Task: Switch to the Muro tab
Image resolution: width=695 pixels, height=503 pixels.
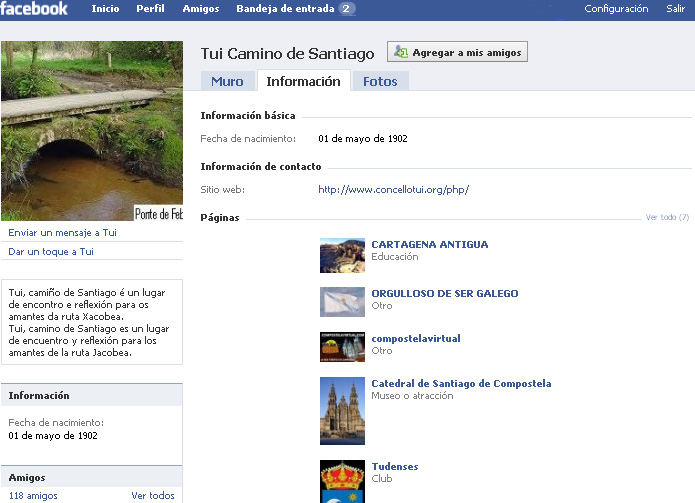Action: point(227,82)
